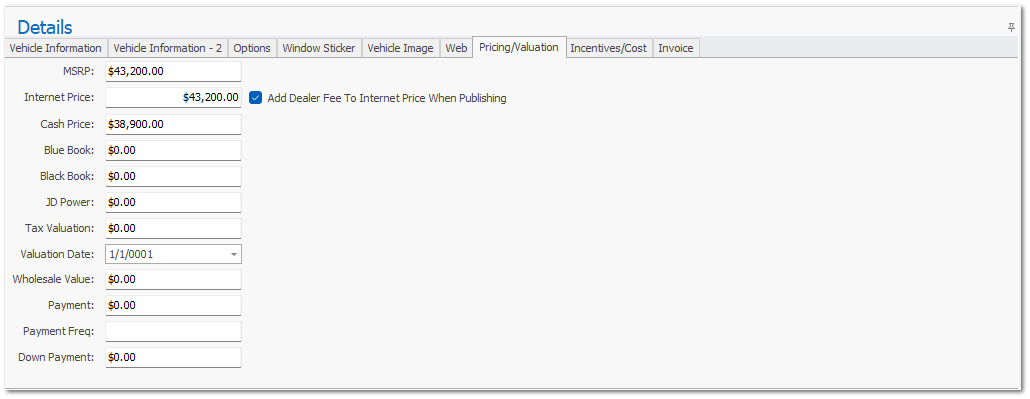Switch to the Web tab
Viewport: 1030px width, 399px height.
(456, 48)
